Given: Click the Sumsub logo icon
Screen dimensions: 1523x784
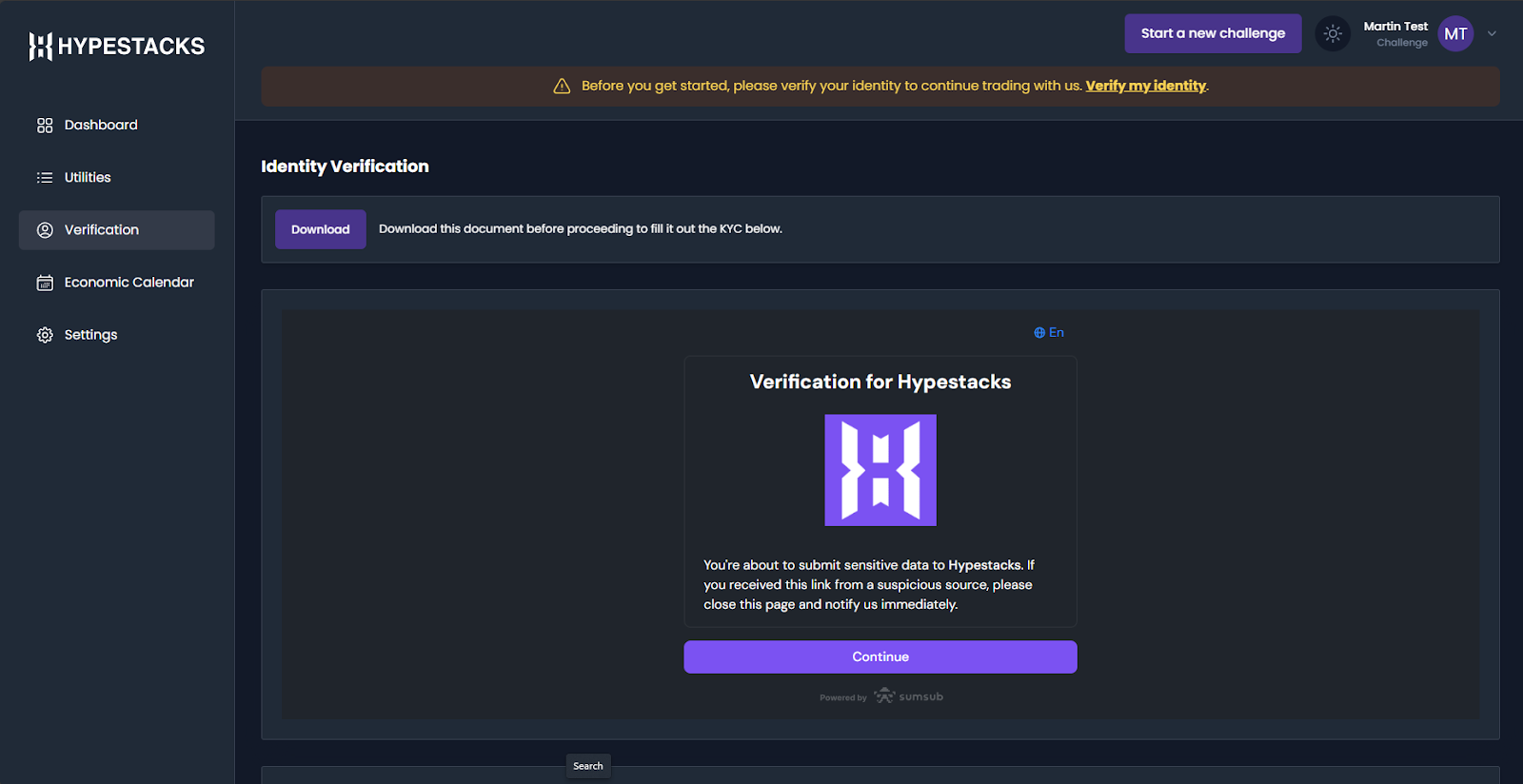Looking at the screenshot, I should pos(884,696).
